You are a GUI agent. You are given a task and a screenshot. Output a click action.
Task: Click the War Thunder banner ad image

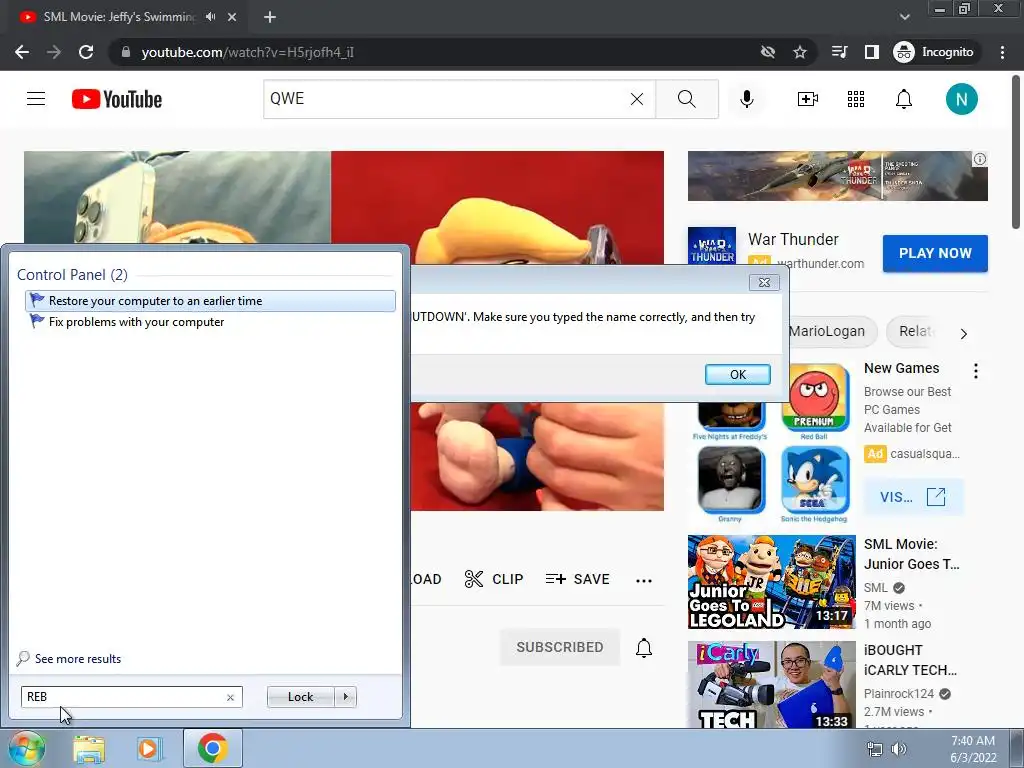pyautogui.click(x=837, y=176)
